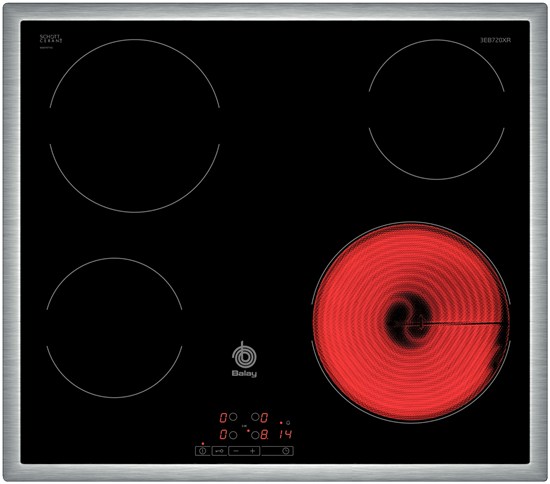The width and height of the screenshot is (550, 484).
Task: Click the red indicator above power key
Action: click(203, 444)
